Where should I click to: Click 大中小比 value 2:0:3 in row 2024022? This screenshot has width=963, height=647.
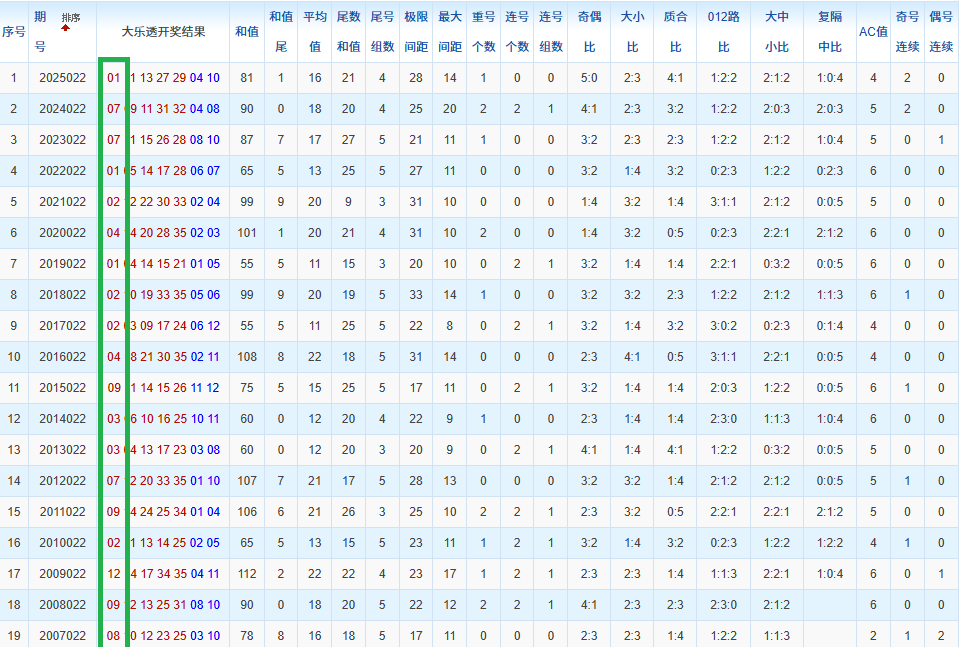(x=776, y=109)
